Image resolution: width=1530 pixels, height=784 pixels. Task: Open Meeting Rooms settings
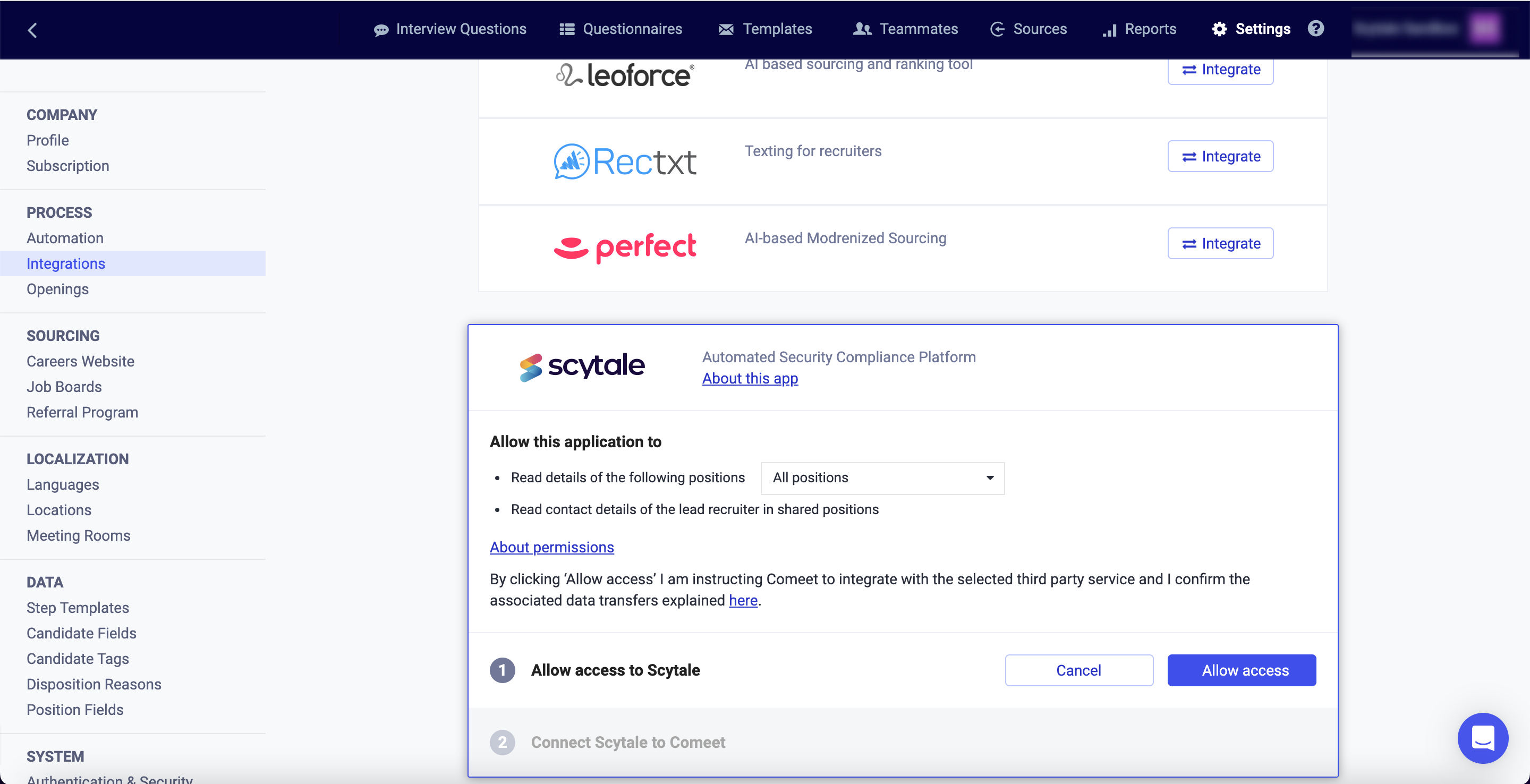coord(79,536)
